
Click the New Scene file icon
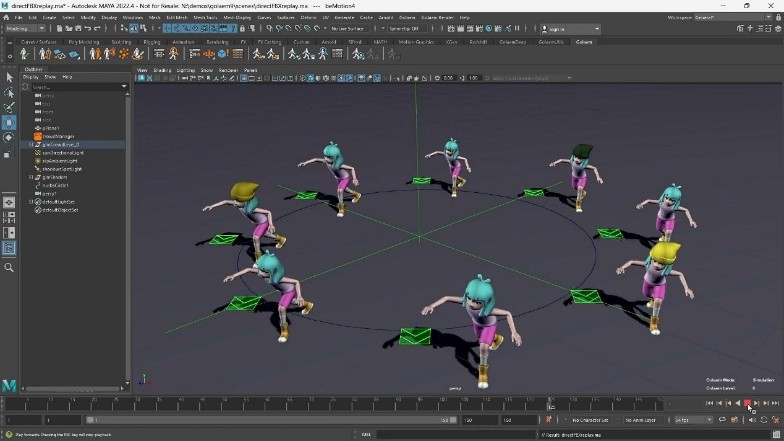coord(60,28)
